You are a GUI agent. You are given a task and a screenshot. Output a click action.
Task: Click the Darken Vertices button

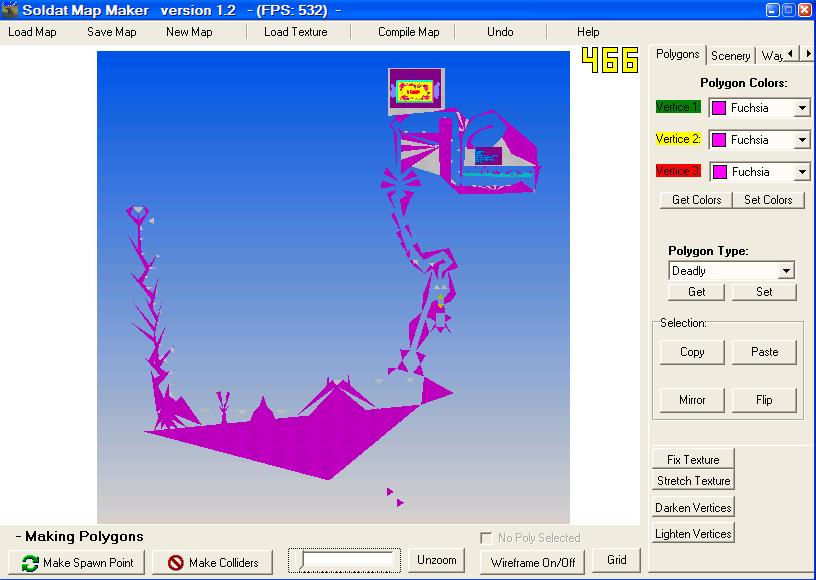[x=693, y=508]
